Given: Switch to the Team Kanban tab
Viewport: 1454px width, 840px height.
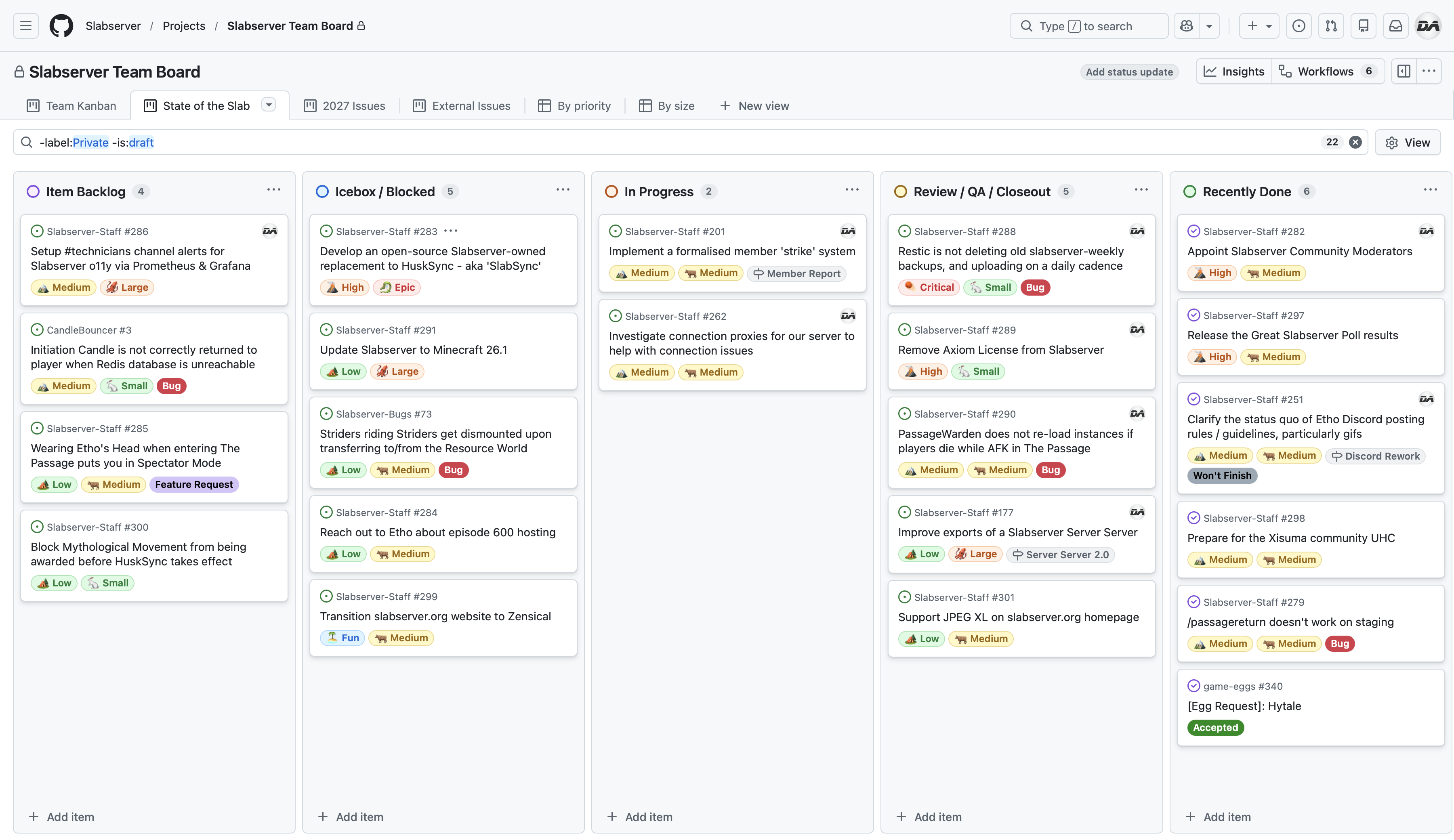Looking at the screenshot, I should [71, 105].
